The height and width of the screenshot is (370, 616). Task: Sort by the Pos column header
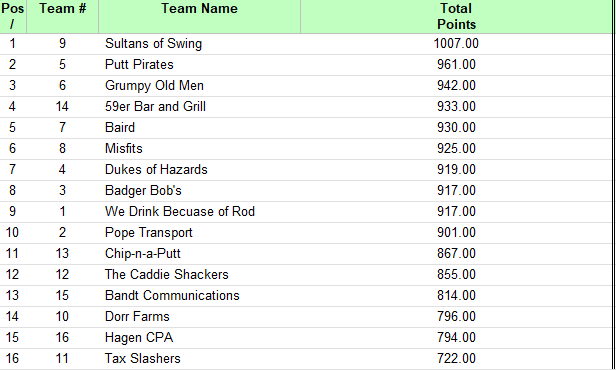13,16
